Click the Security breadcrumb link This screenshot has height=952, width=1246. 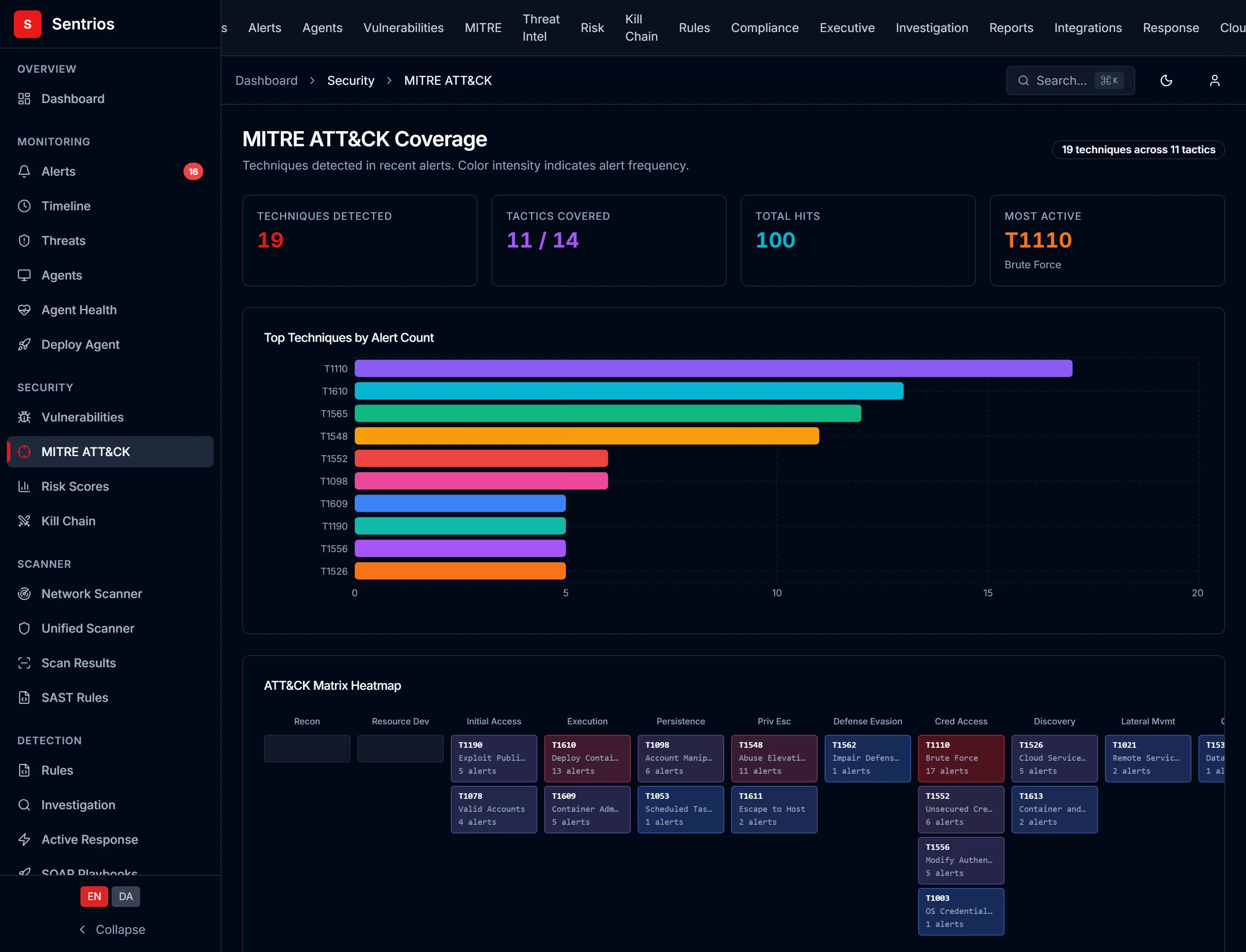click(351, 80)
